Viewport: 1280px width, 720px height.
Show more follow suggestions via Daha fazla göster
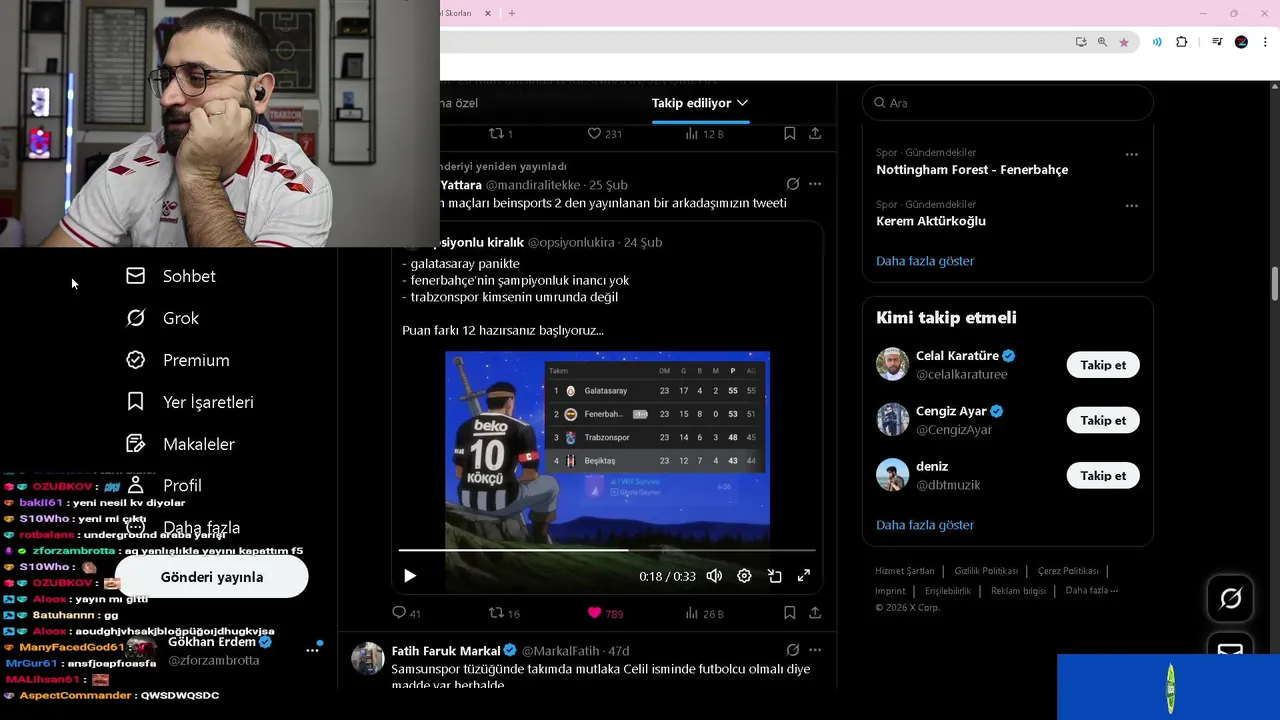925,525
